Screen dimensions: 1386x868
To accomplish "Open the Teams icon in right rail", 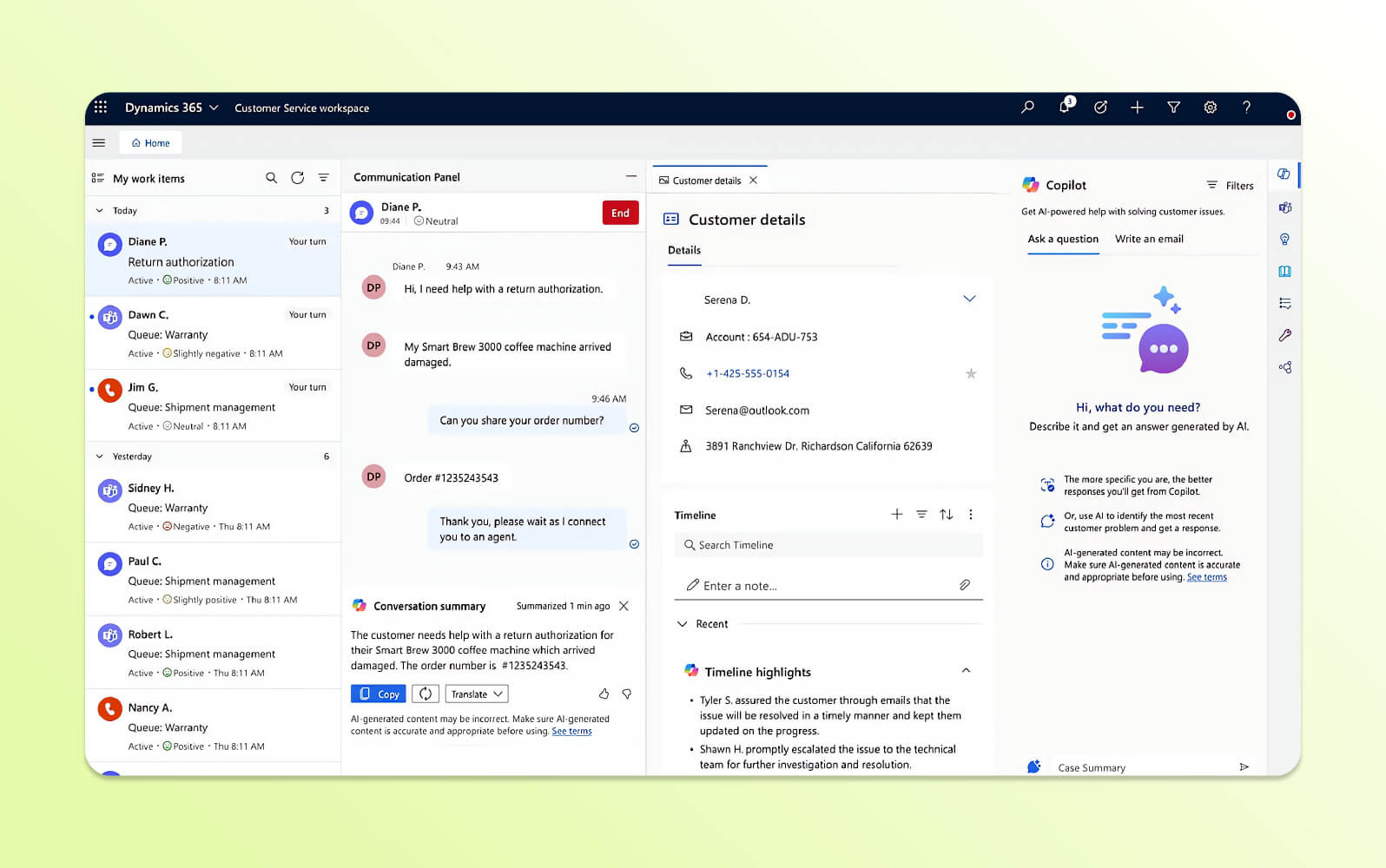I will [x=1284, y=207].
